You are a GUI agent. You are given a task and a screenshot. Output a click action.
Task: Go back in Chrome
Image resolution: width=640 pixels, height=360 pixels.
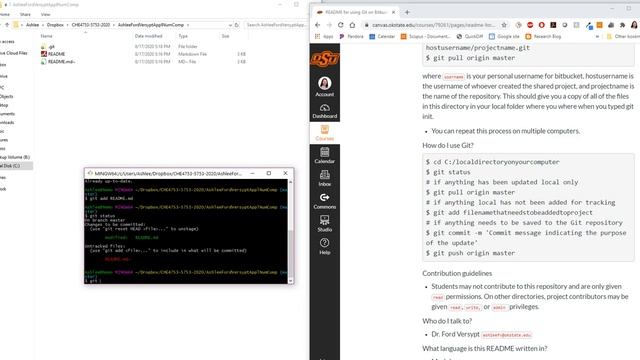point(318,25)
